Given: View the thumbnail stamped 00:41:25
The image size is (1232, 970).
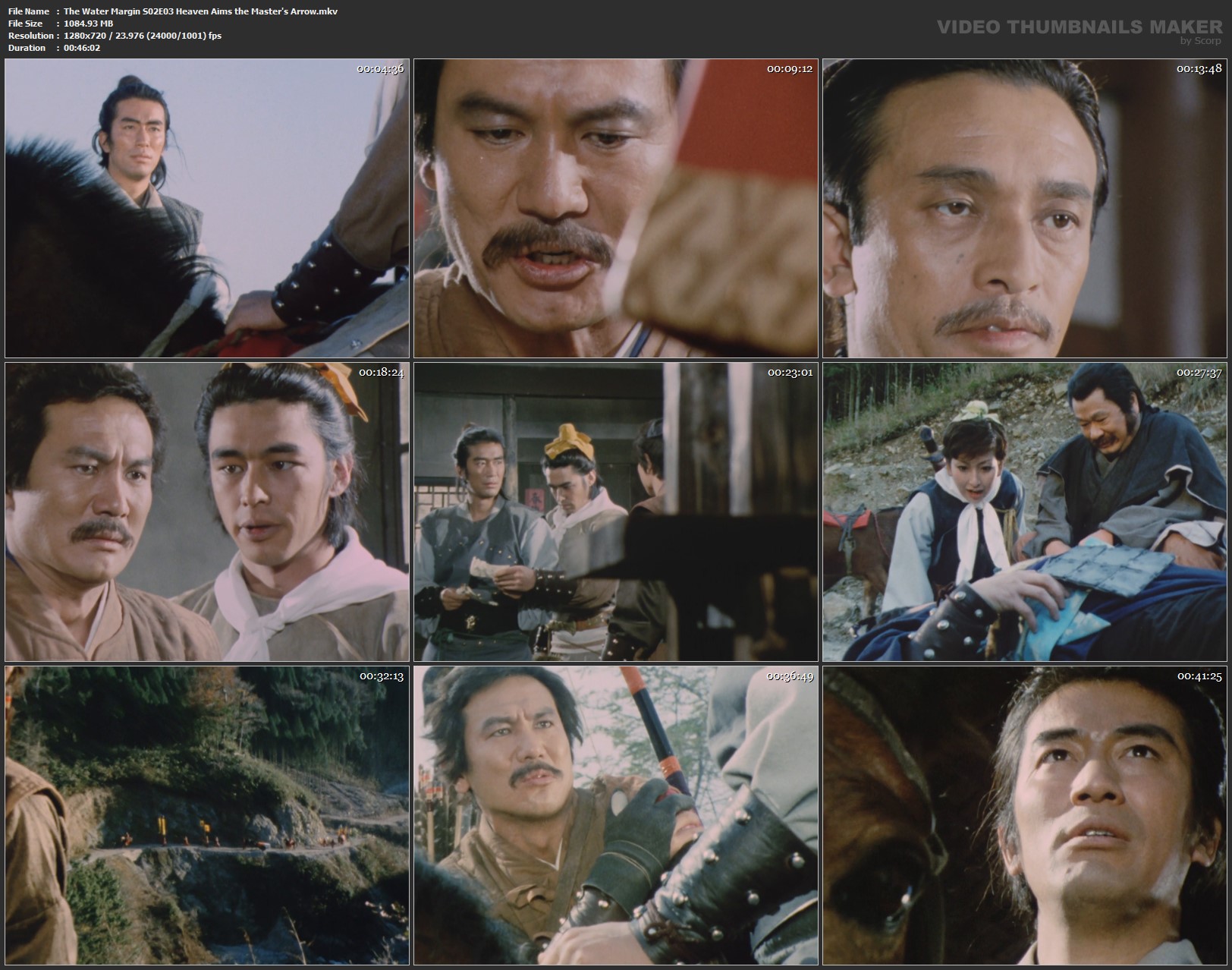Looking at the screenshot, I should coord(1025,815).
